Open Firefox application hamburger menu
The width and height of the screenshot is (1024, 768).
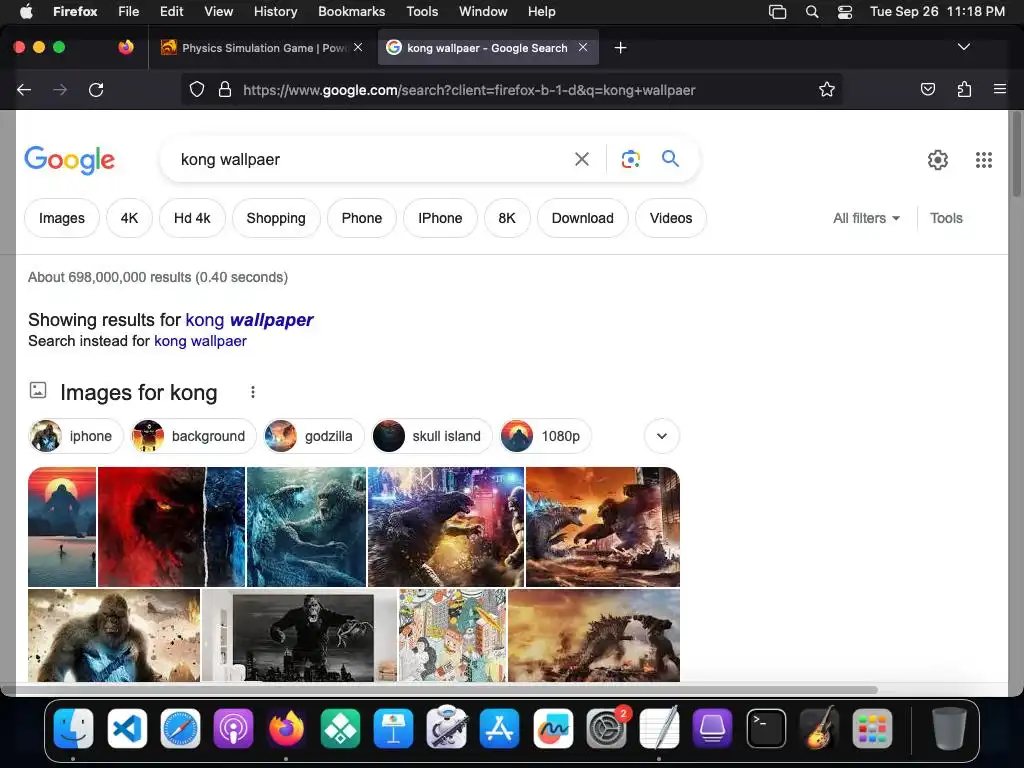click(999, 89)
